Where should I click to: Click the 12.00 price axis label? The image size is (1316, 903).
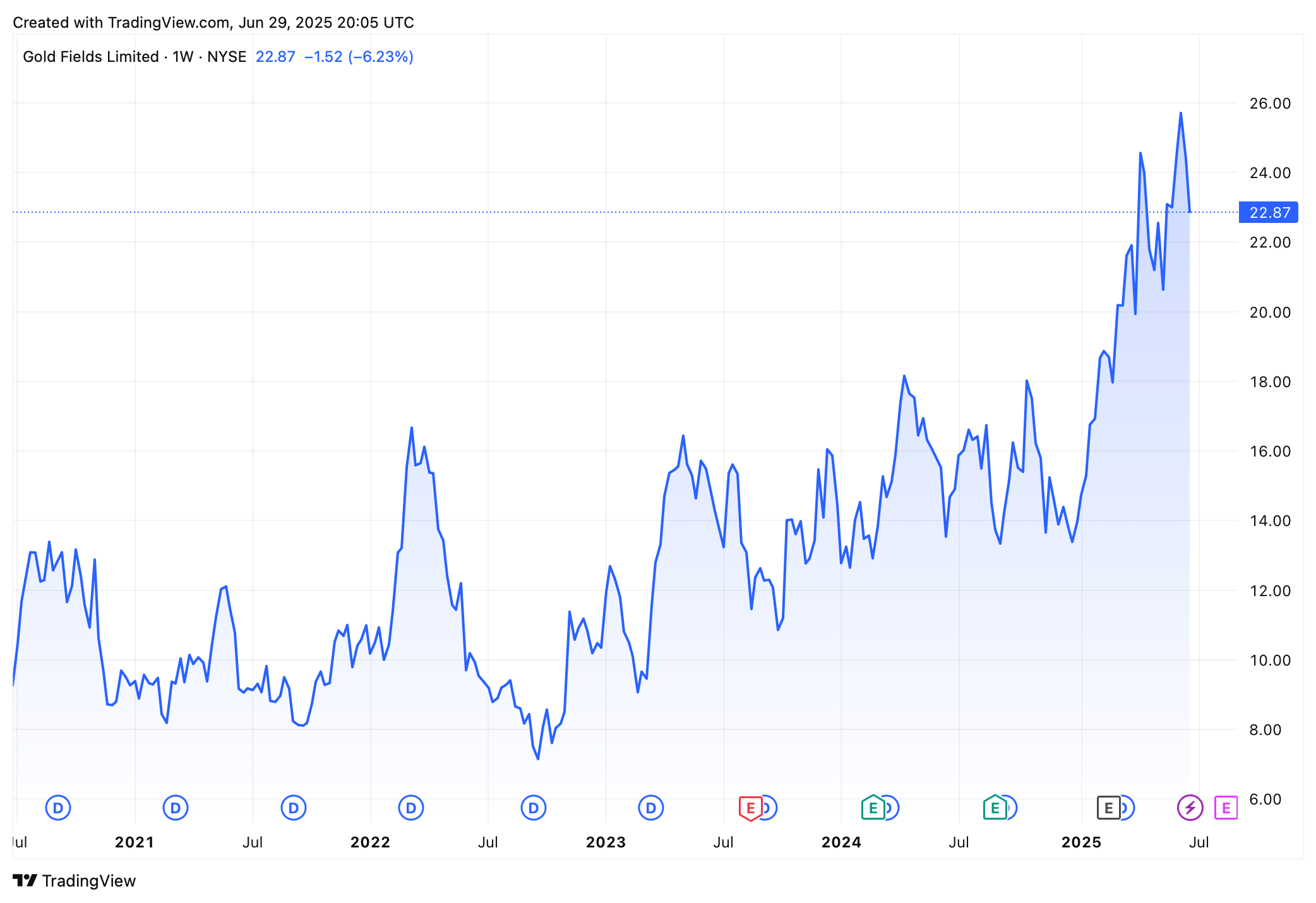pyautogui.click(x=1270, y=590)
